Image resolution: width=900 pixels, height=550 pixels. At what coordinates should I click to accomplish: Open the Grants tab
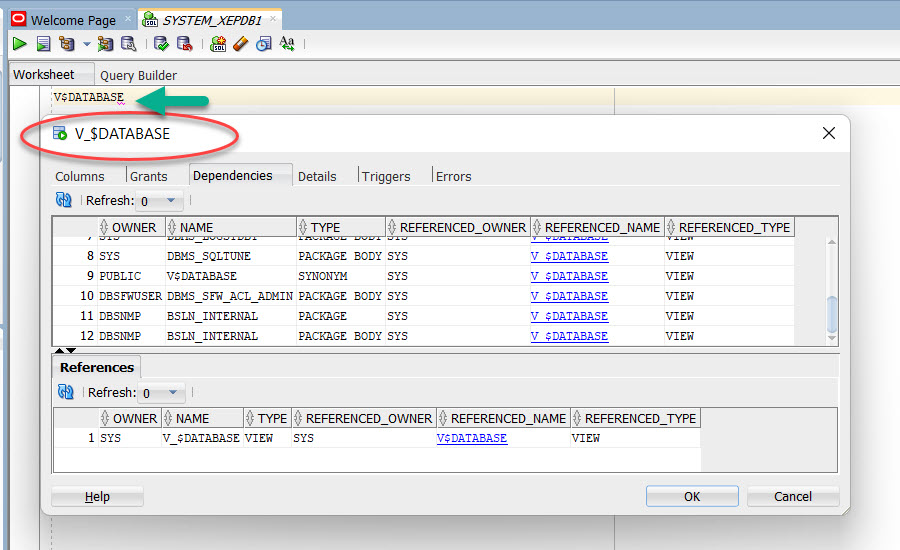point(149,176)
